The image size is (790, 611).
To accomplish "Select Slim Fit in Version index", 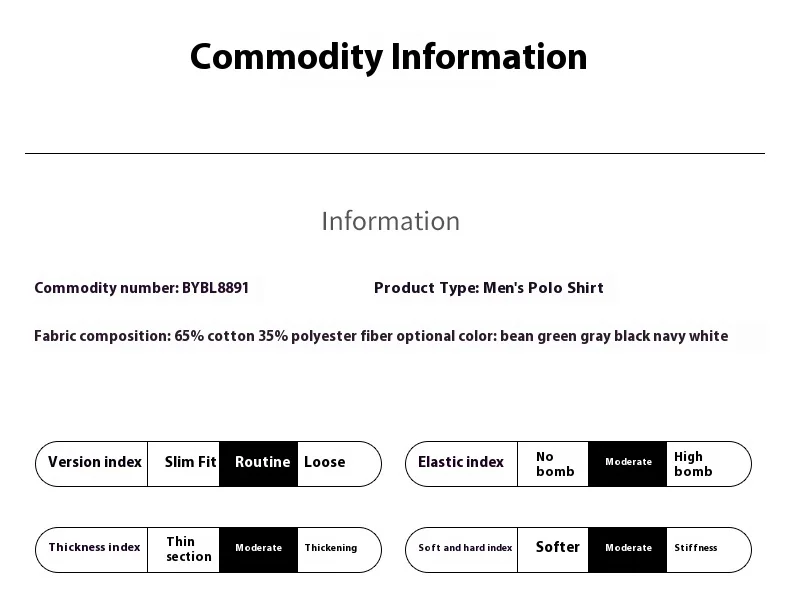I will coord(190,463).
